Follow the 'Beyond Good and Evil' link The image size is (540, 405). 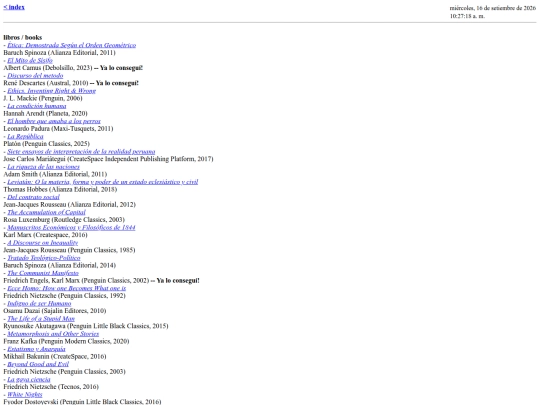(x=38, y=364)
